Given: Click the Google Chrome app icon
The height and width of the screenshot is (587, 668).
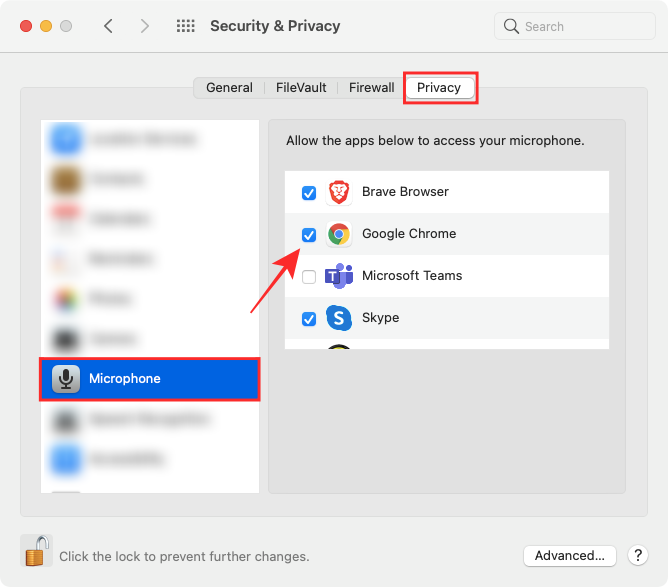Looking at the screenshot, I should click(x=339, y=234).
